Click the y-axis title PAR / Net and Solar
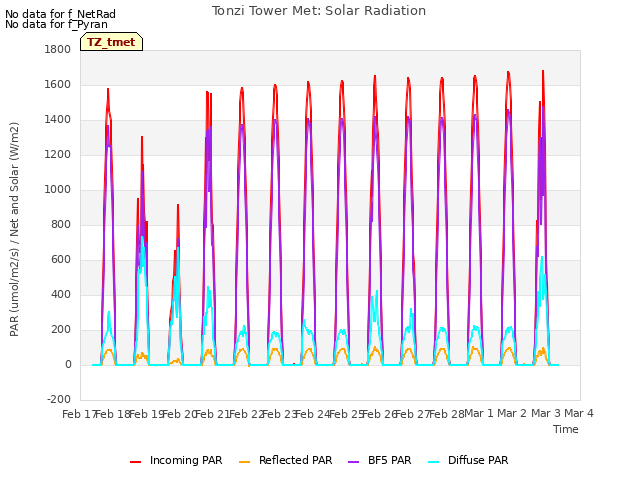The height and width of the screenshot is (480, 640). coord(14,229)
